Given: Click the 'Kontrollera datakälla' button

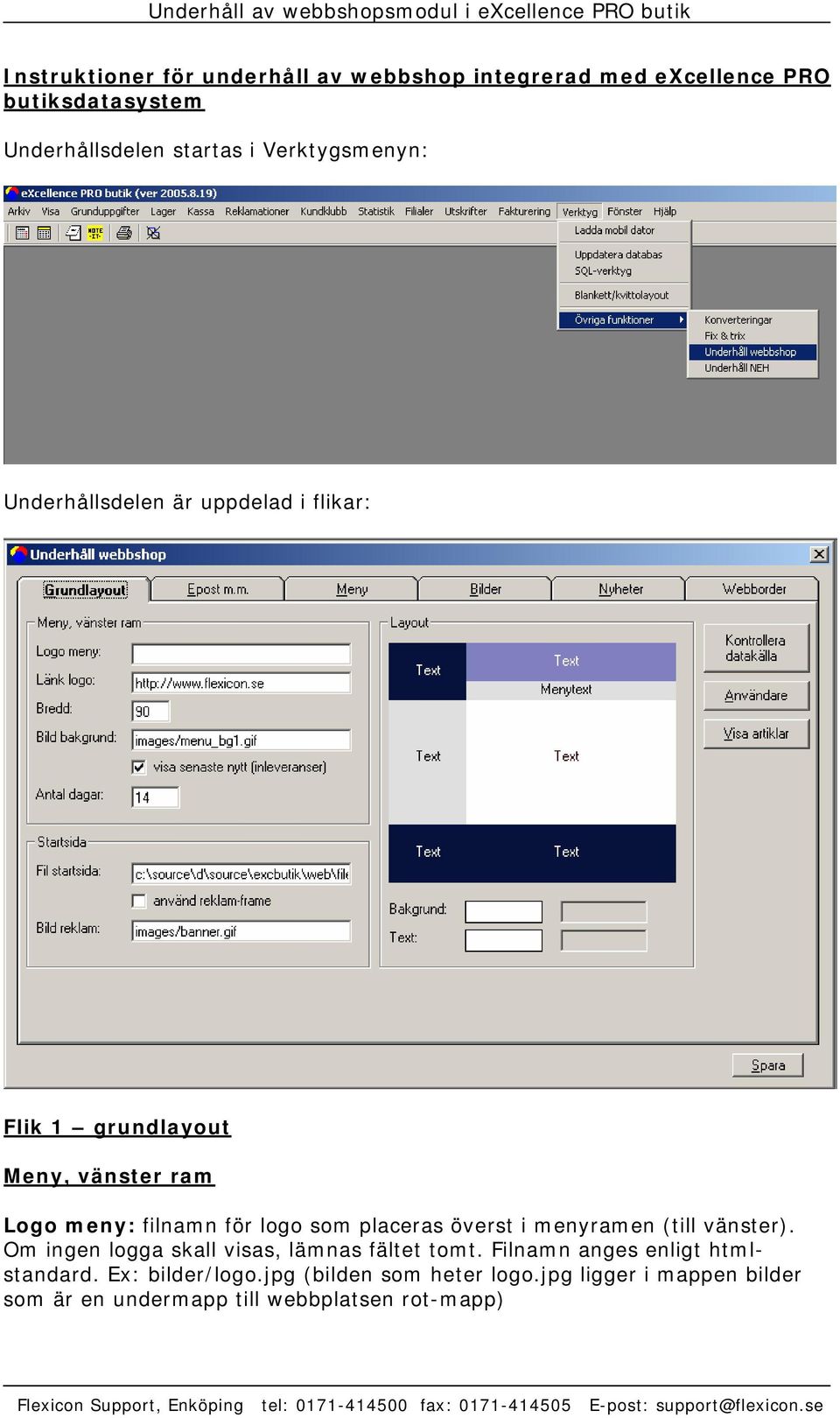Looking at the screenshot, I should (756, 648).
